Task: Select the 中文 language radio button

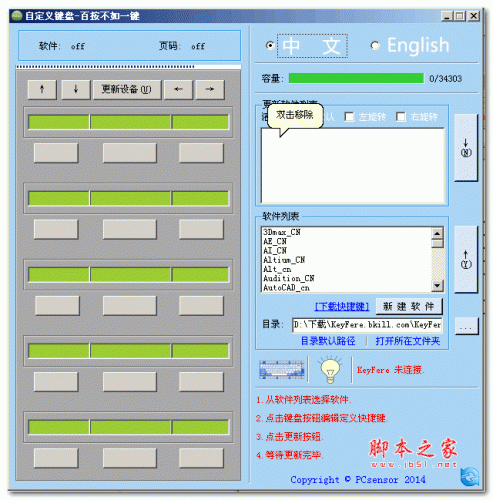Action: (x=270, y=45)
